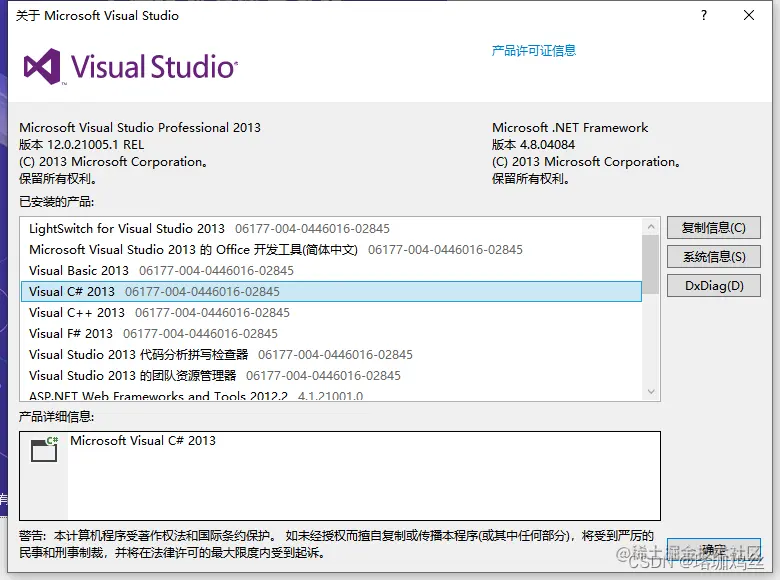Image resolution: width=780 pixels, height=580 pixels.
Task: Click the Visual Studio logo icon
Action: [x=42, y=66]
